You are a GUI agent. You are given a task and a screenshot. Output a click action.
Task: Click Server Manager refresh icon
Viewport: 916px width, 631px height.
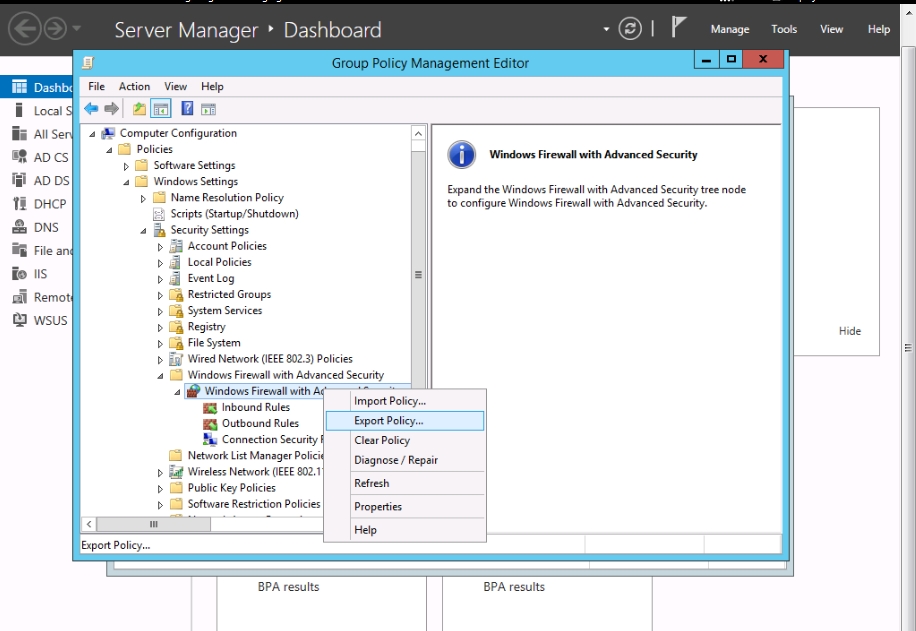coord(630,29)
